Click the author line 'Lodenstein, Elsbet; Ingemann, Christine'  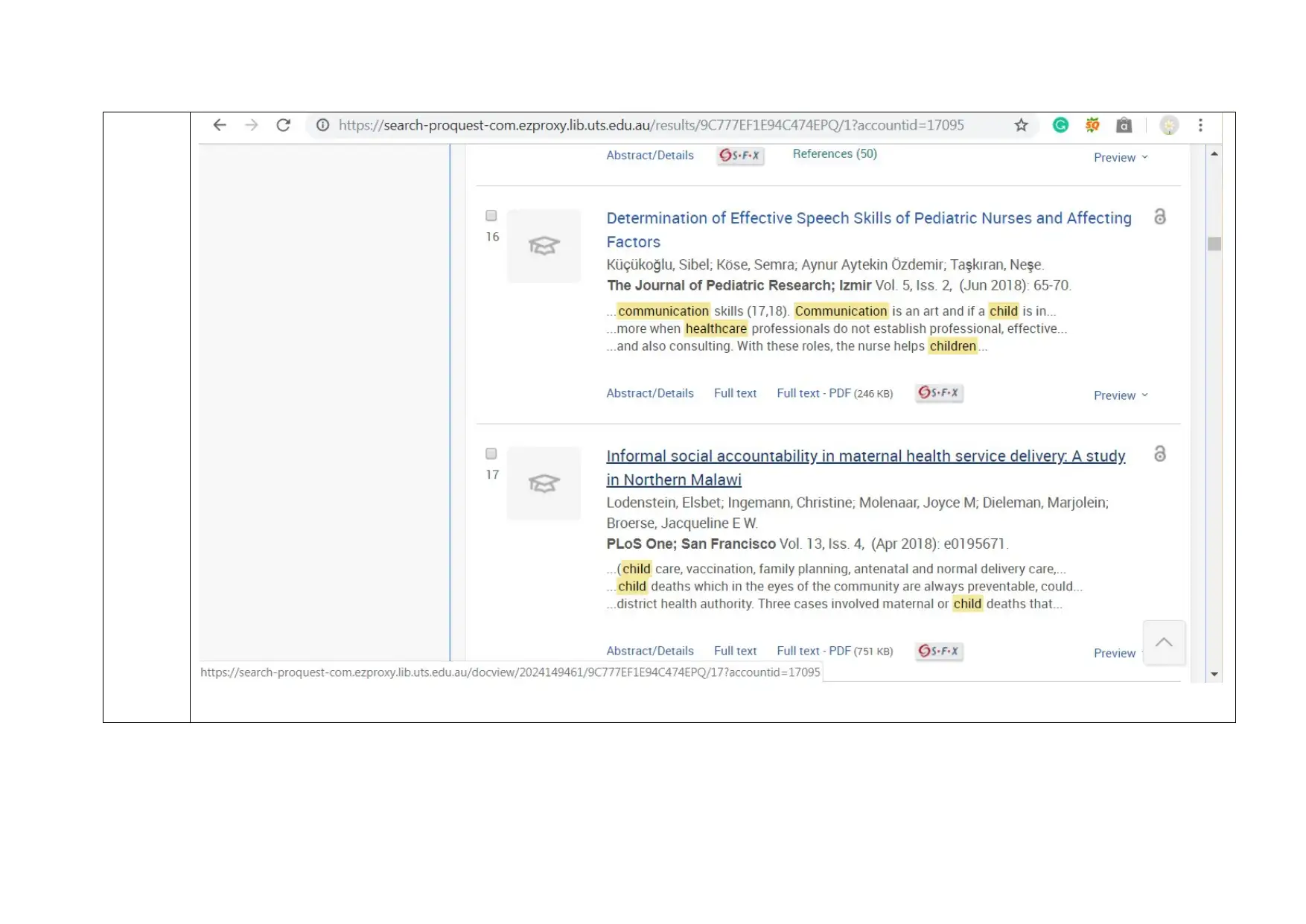[730, 503]
